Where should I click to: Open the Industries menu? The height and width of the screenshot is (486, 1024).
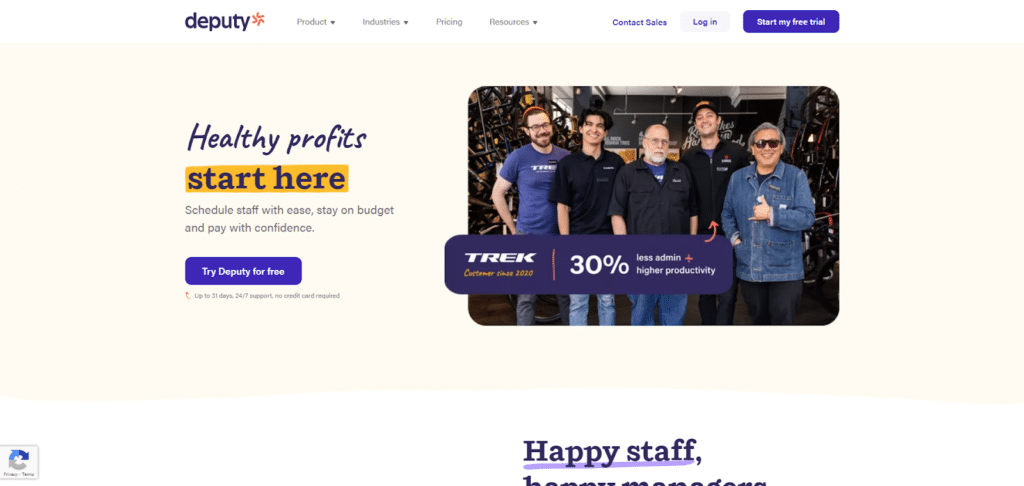[385, 22]
